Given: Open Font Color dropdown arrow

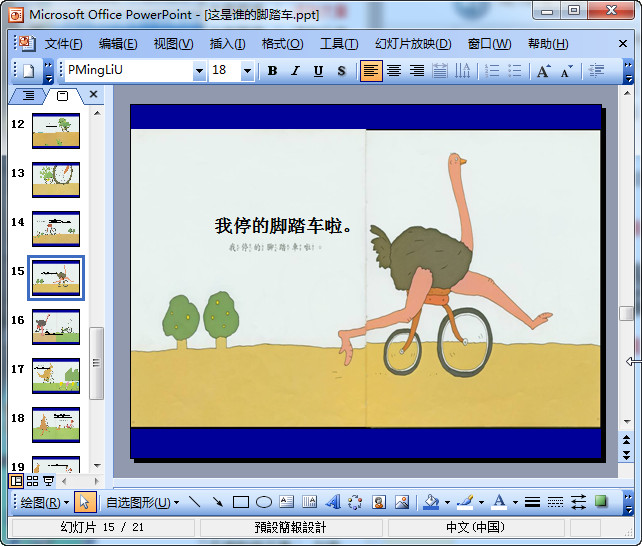Looking at the screenshot, I should [x=515, y=503].
